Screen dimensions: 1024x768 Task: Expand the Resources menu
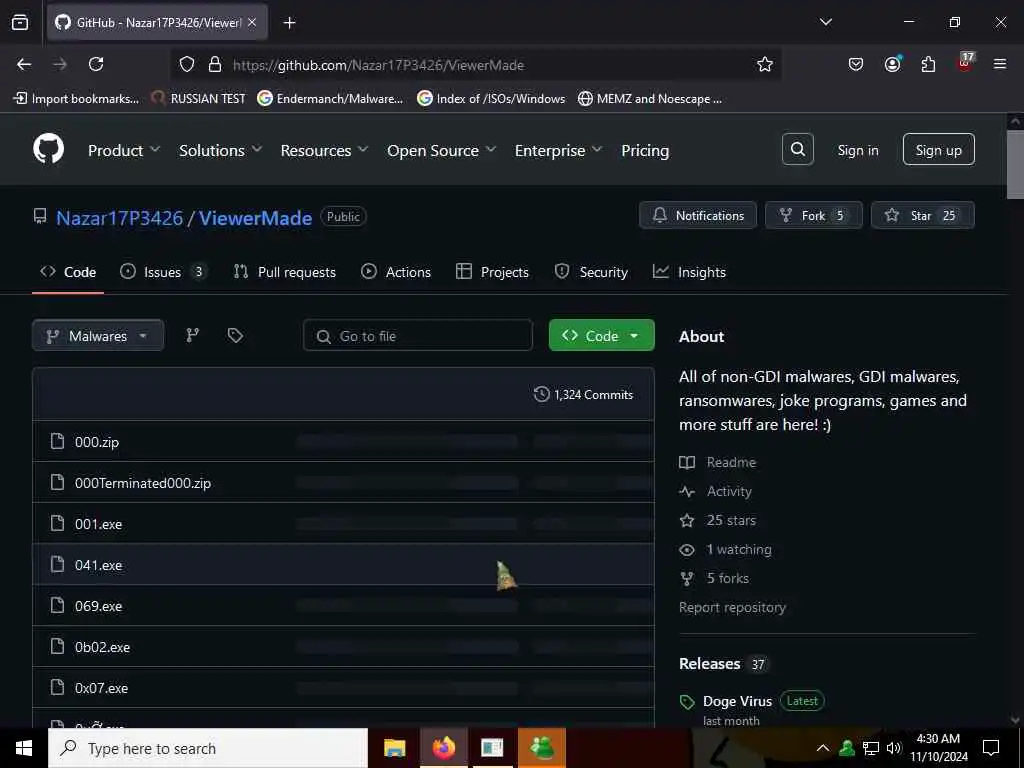[x=325, y=150]
